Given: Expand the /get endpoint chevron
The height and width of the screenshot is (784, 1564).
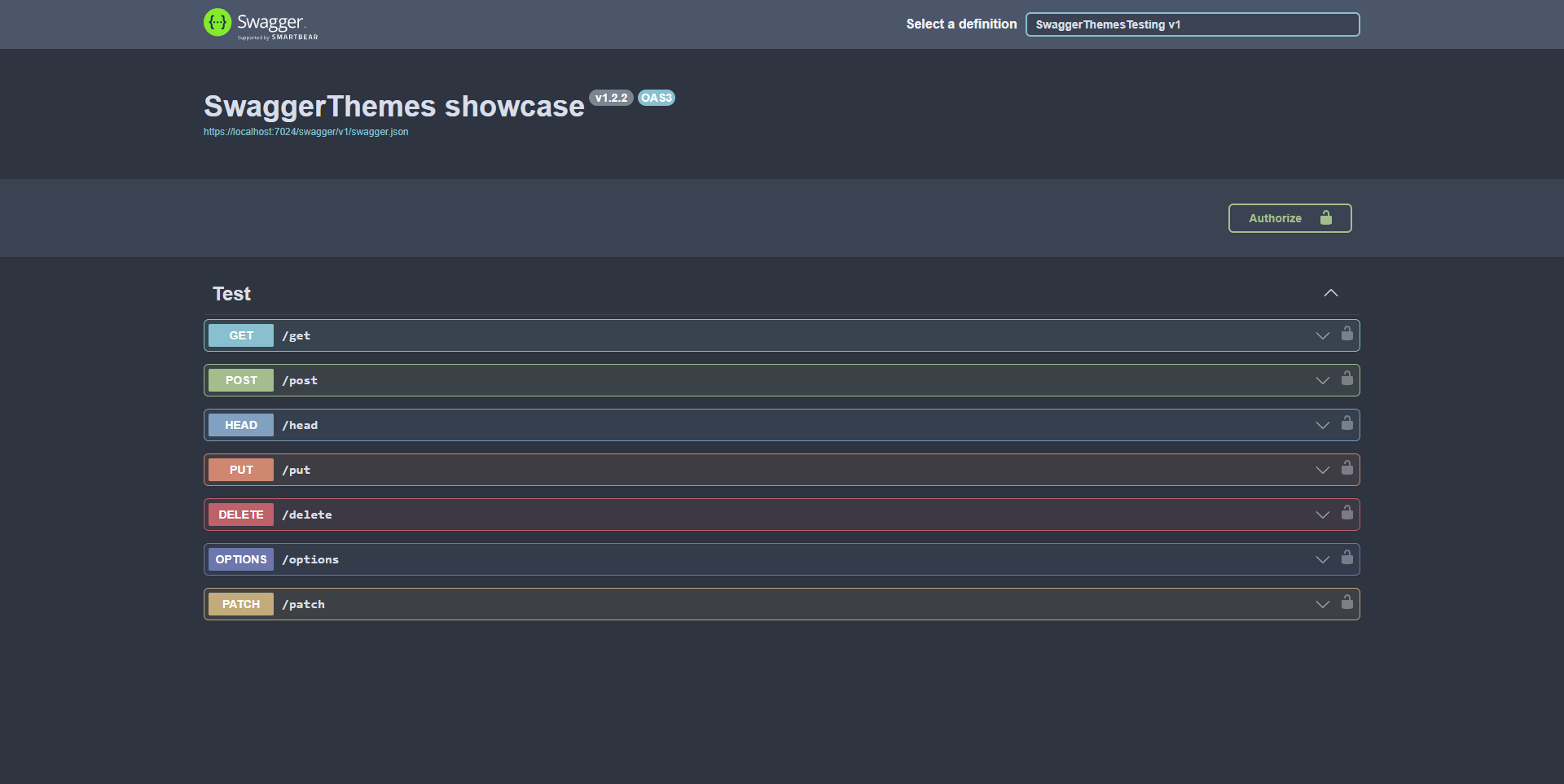Looking at the screenshot, I should click(1323, 335).
